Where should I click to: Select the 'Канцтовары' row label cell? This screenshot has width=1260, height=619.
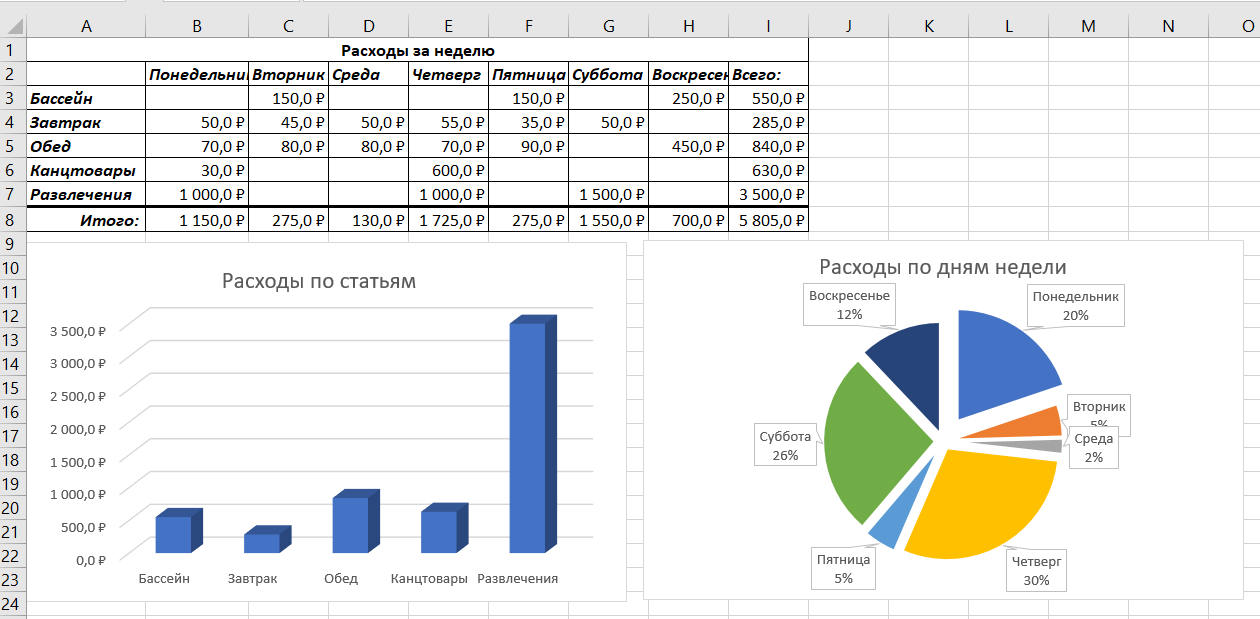86,171
